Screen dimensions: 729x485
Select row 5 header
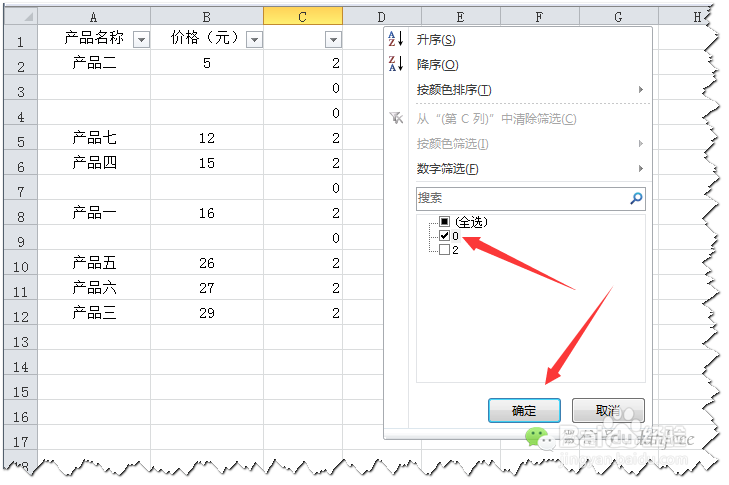tap(21, 138)
